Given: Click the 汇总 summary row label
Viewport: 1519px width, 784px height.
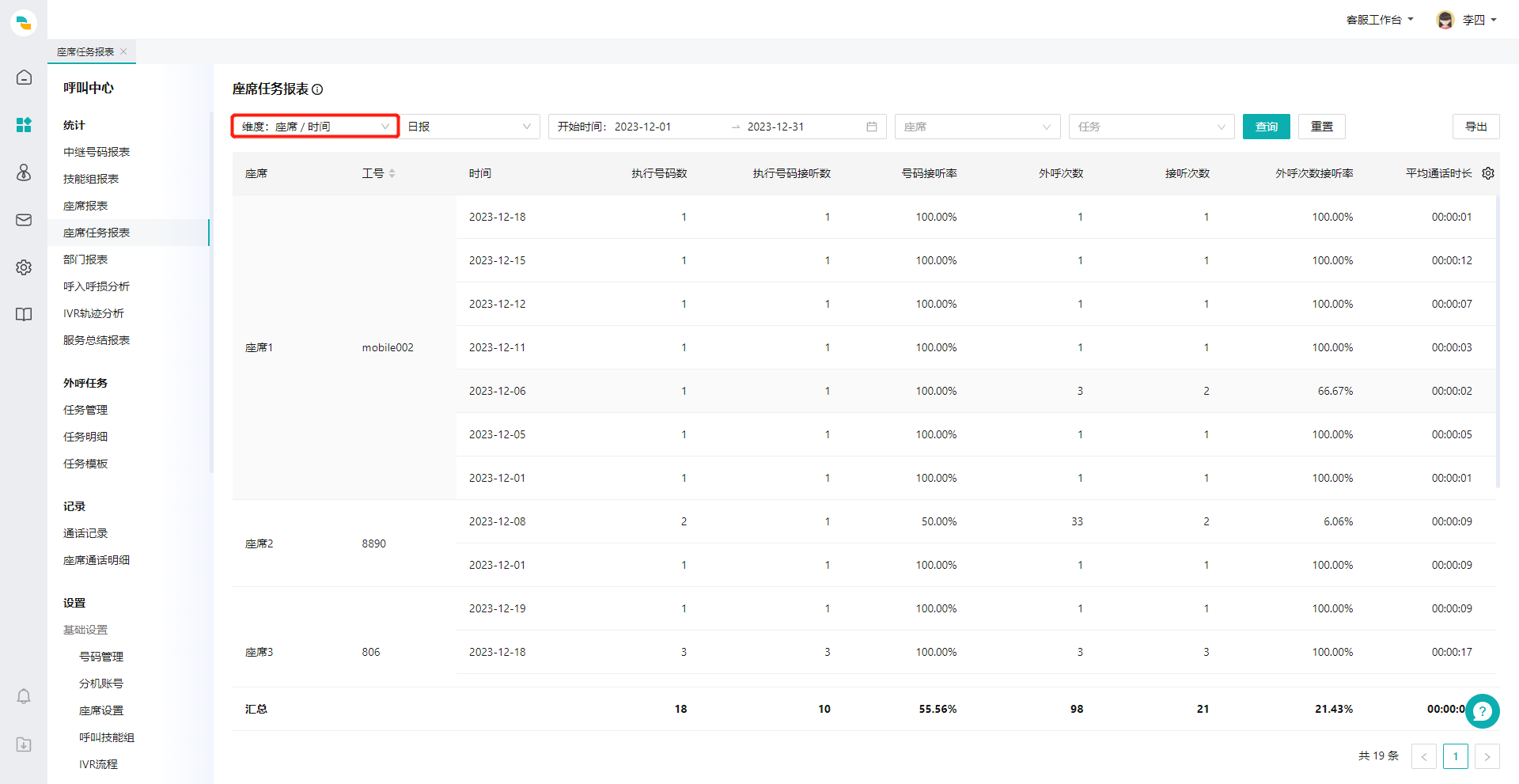Looking at the screenshot, I should coord(256,709).
